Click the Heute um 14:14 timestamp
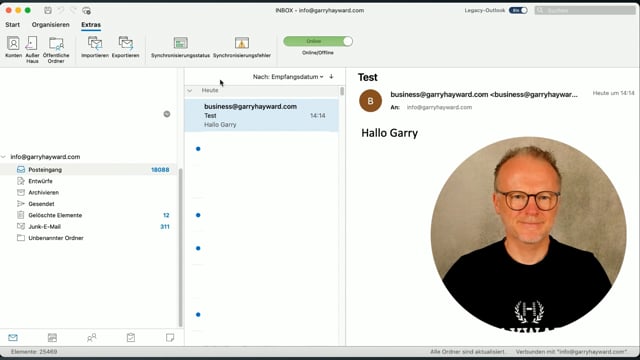 point(613,93)
